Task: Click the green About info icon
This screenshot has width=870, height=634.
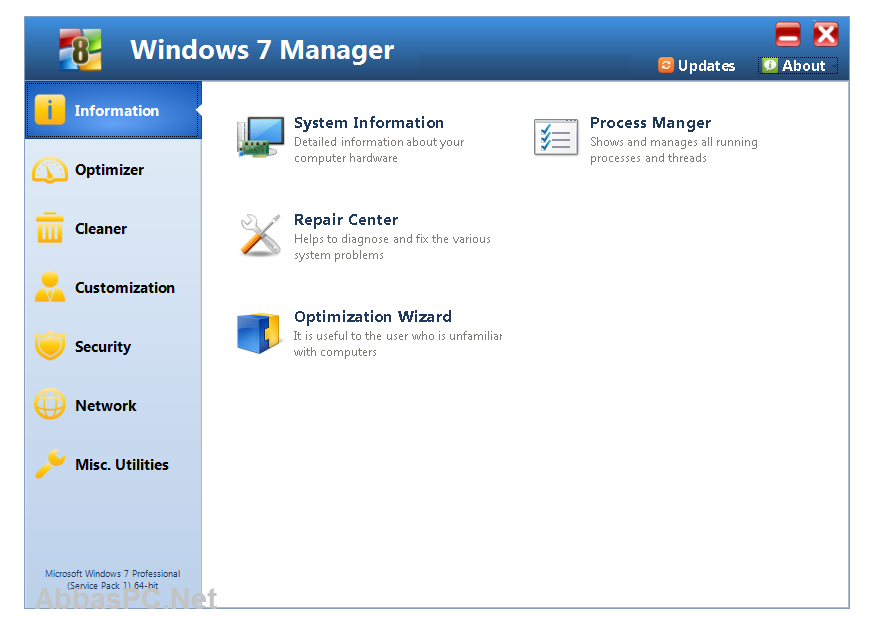Action: pos(770,65)
